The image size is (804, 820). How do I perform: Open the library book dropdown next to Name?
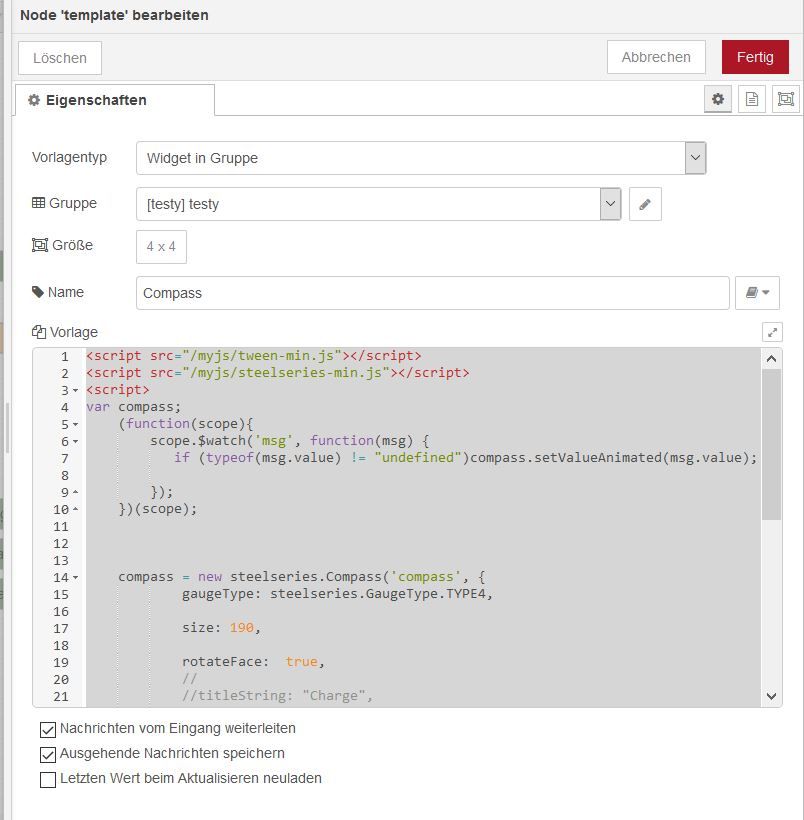pos(757,293)
